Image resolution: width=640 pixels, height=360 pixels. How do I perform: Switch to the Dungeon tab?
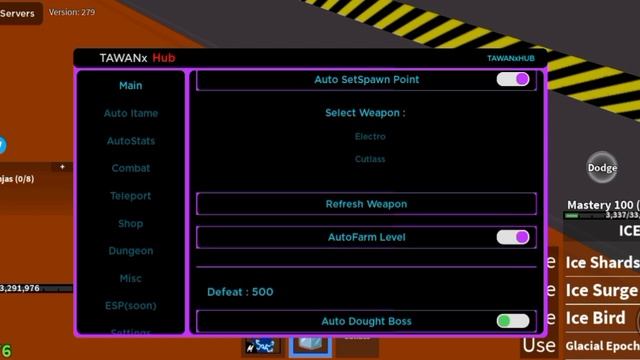click(131, 251)
